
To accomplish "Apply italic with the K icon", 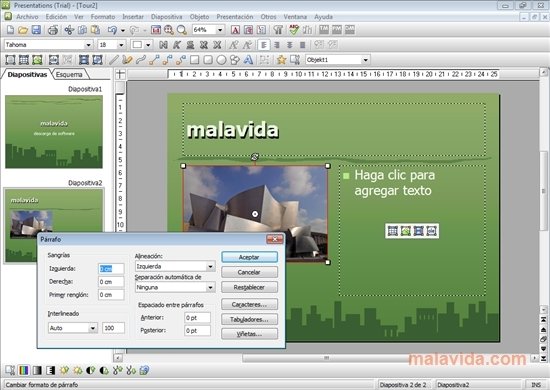I will [176, 45].
